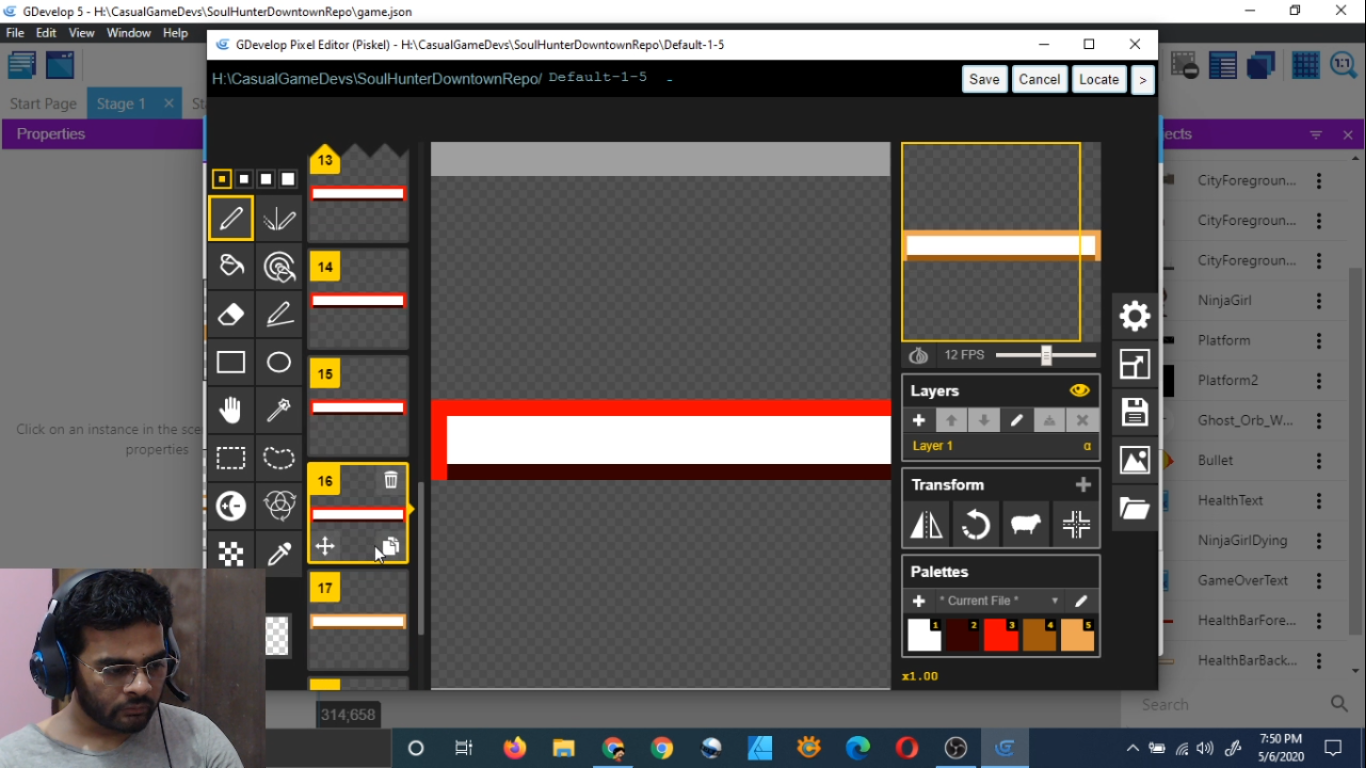Open NinjaGirl object three-dot menu
Image resolution: width=1366 pixels, height=768 pixels.
pyautogui.click(x=1319, y=301)
